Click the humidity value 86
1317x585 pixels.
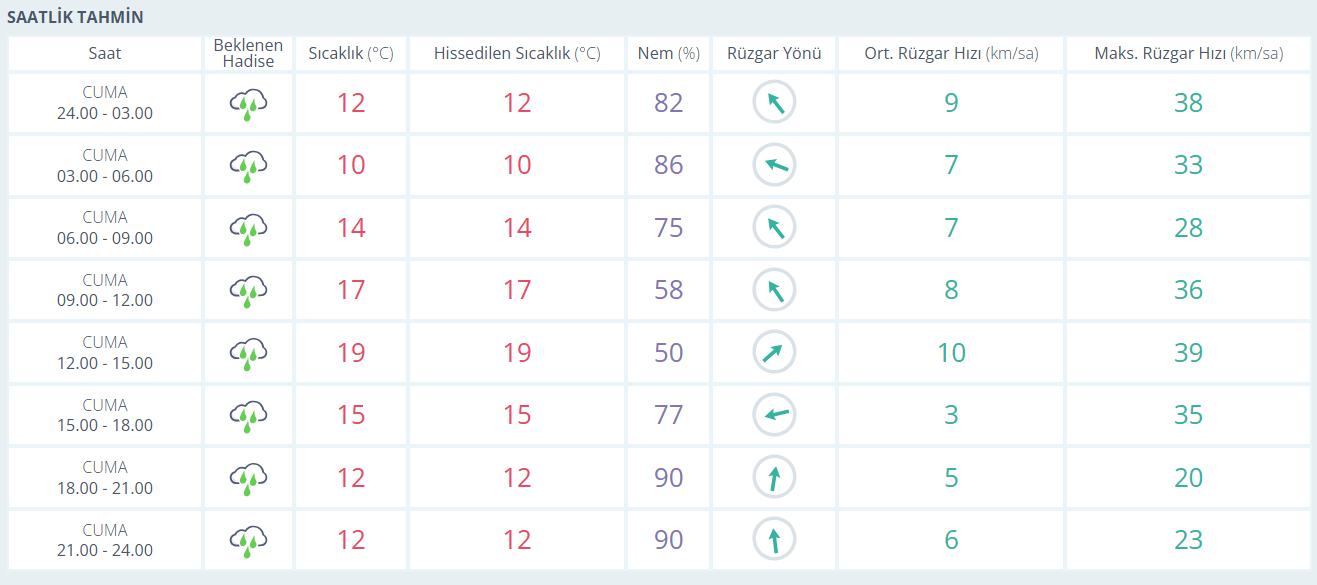point(669,166)
